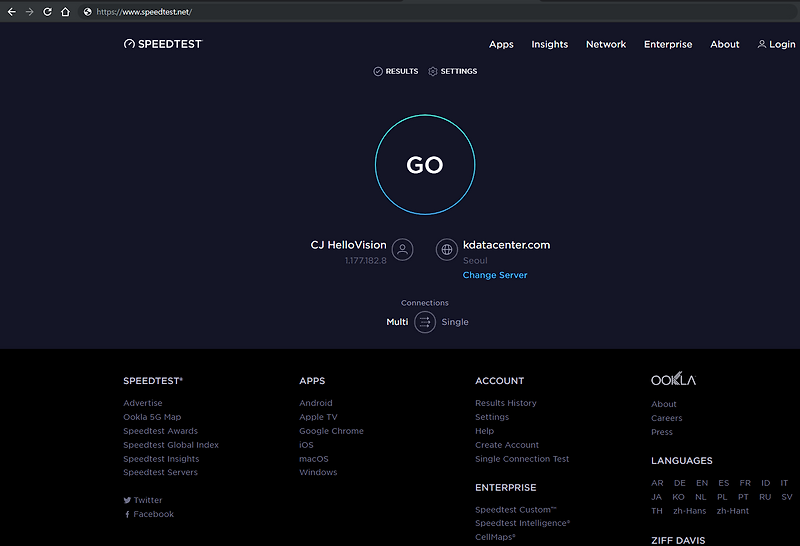
Task: Open Ookla About footer link
Action: click(x=664, y=404)
